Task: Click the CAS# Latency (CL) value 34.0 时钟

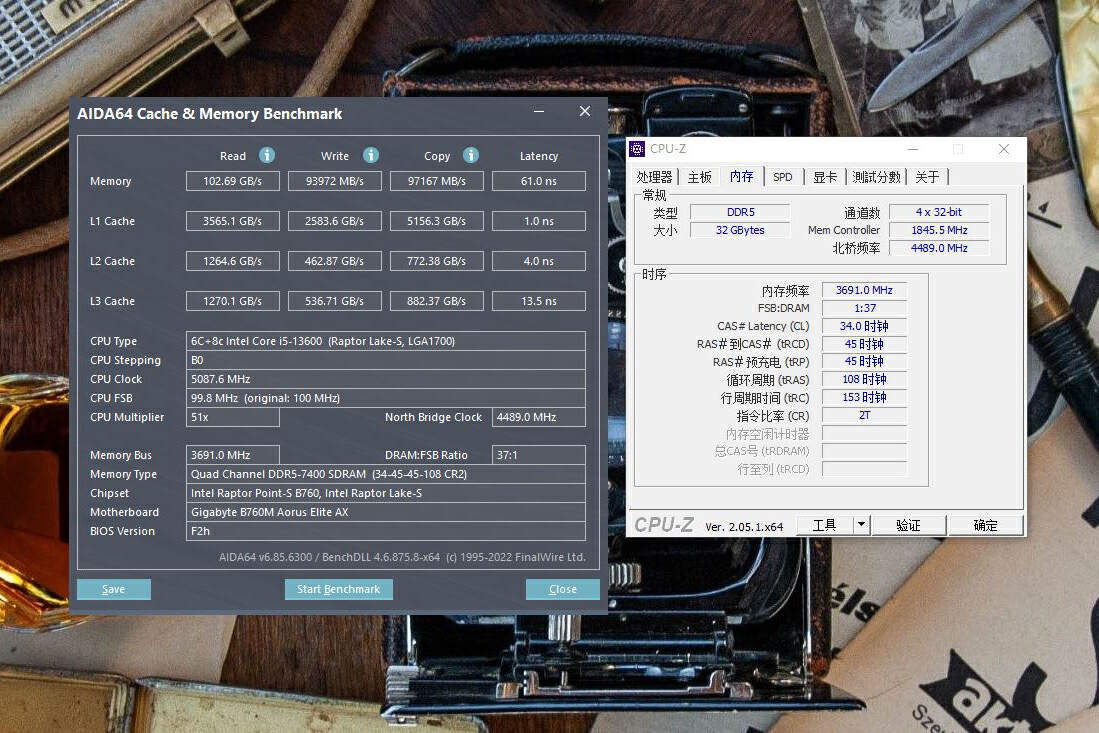Action: [864, 326]
